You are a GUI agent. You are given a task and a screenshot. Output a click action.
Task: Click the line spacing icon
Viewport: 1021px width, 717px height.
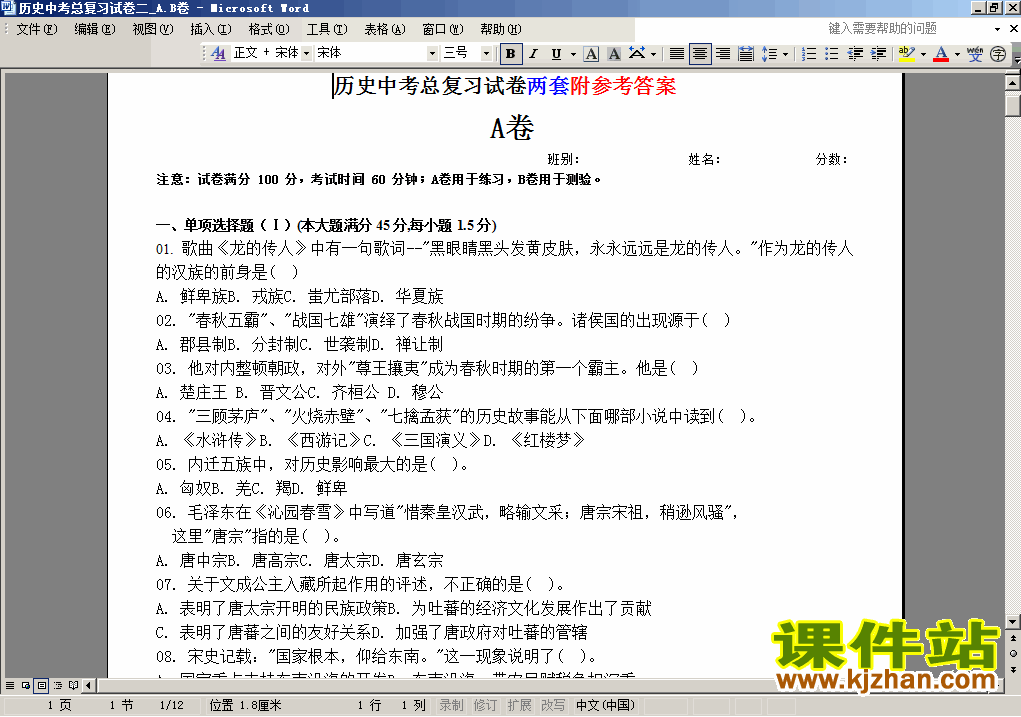pos(770,53)
